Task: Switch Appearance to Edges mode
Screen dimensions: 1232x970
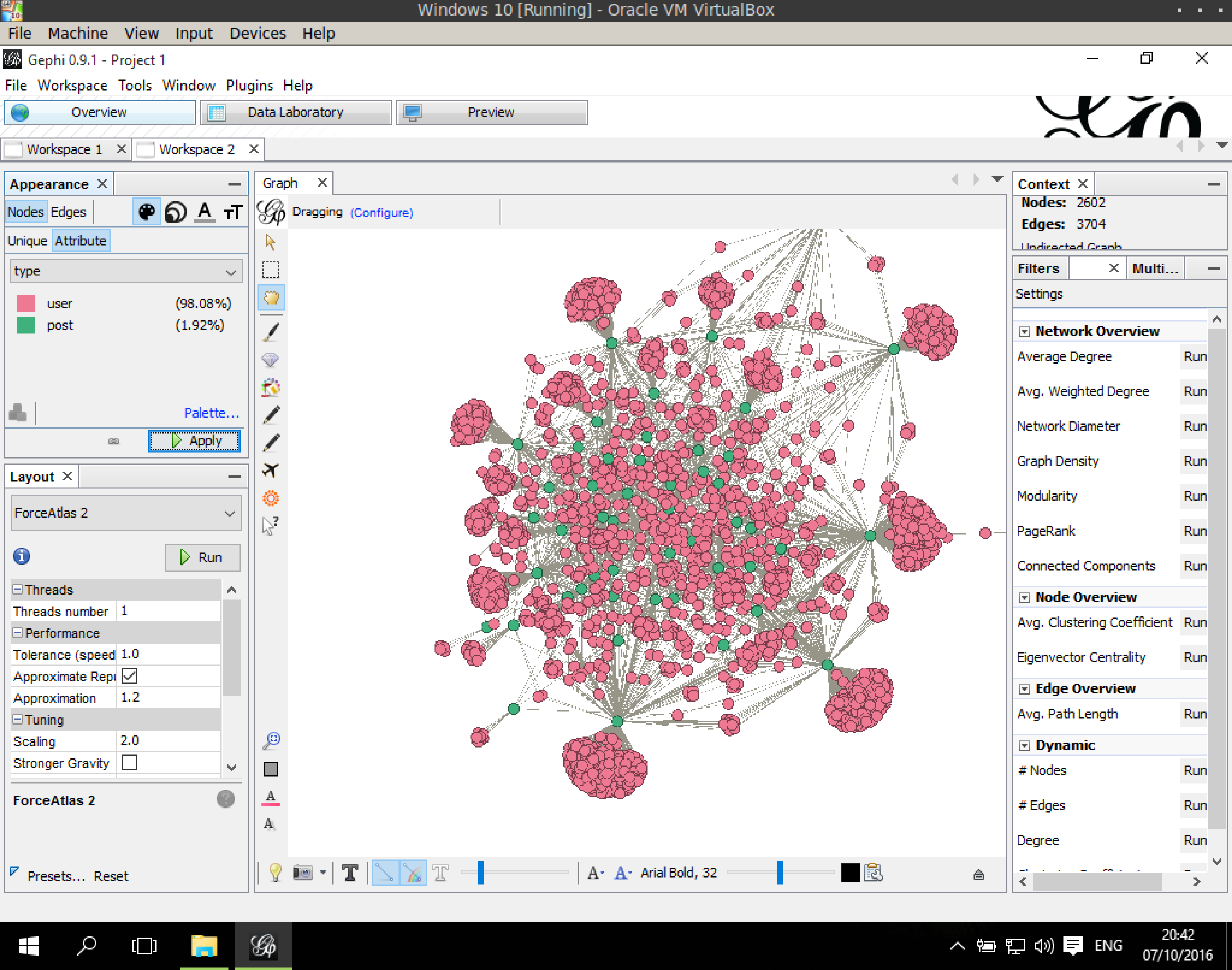Action: [x=68, y=212]
